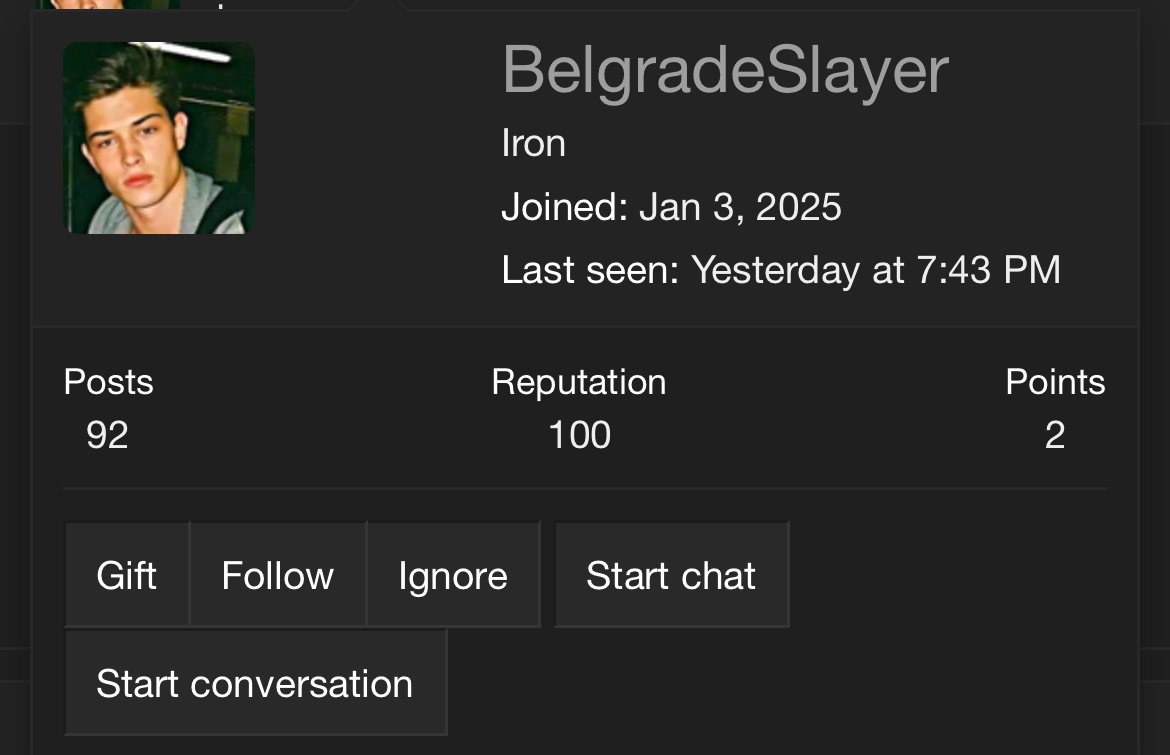Open the 92 posts count
Viewport: 1170px width, 755px height.
107,435
